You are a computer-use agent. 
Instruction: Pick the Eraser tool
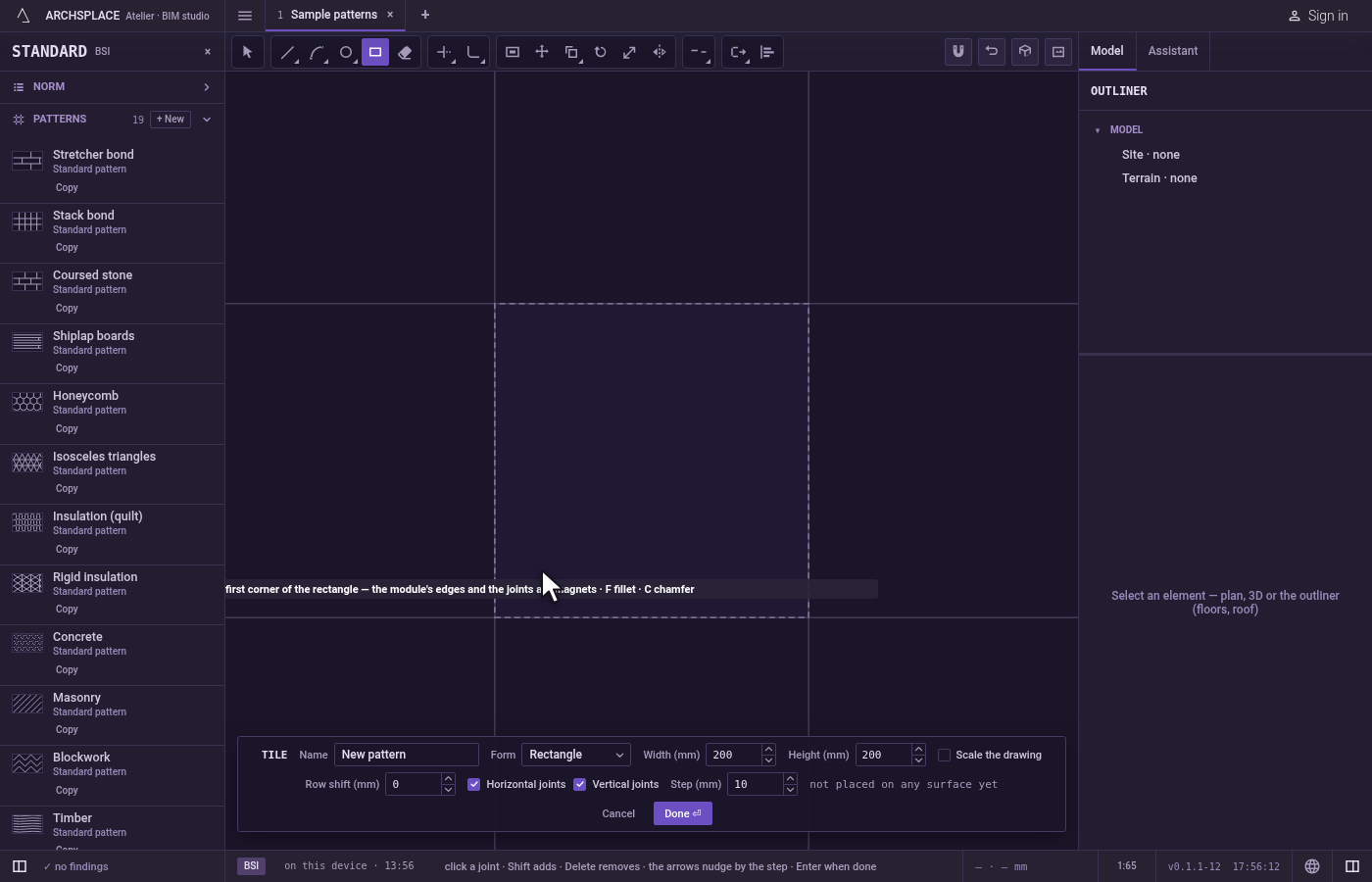click(x=405, y=52)
